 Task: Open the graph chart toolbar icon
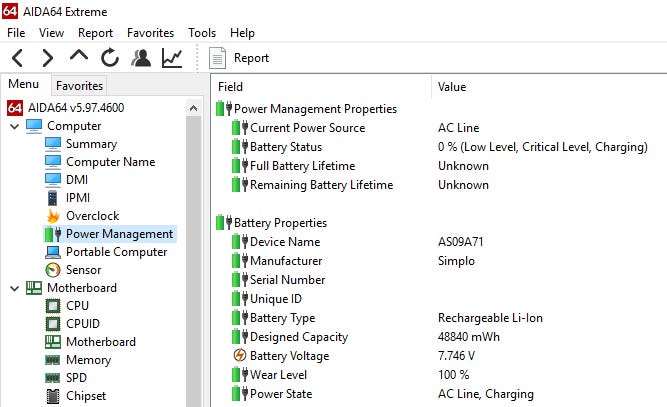pos(172,58)
